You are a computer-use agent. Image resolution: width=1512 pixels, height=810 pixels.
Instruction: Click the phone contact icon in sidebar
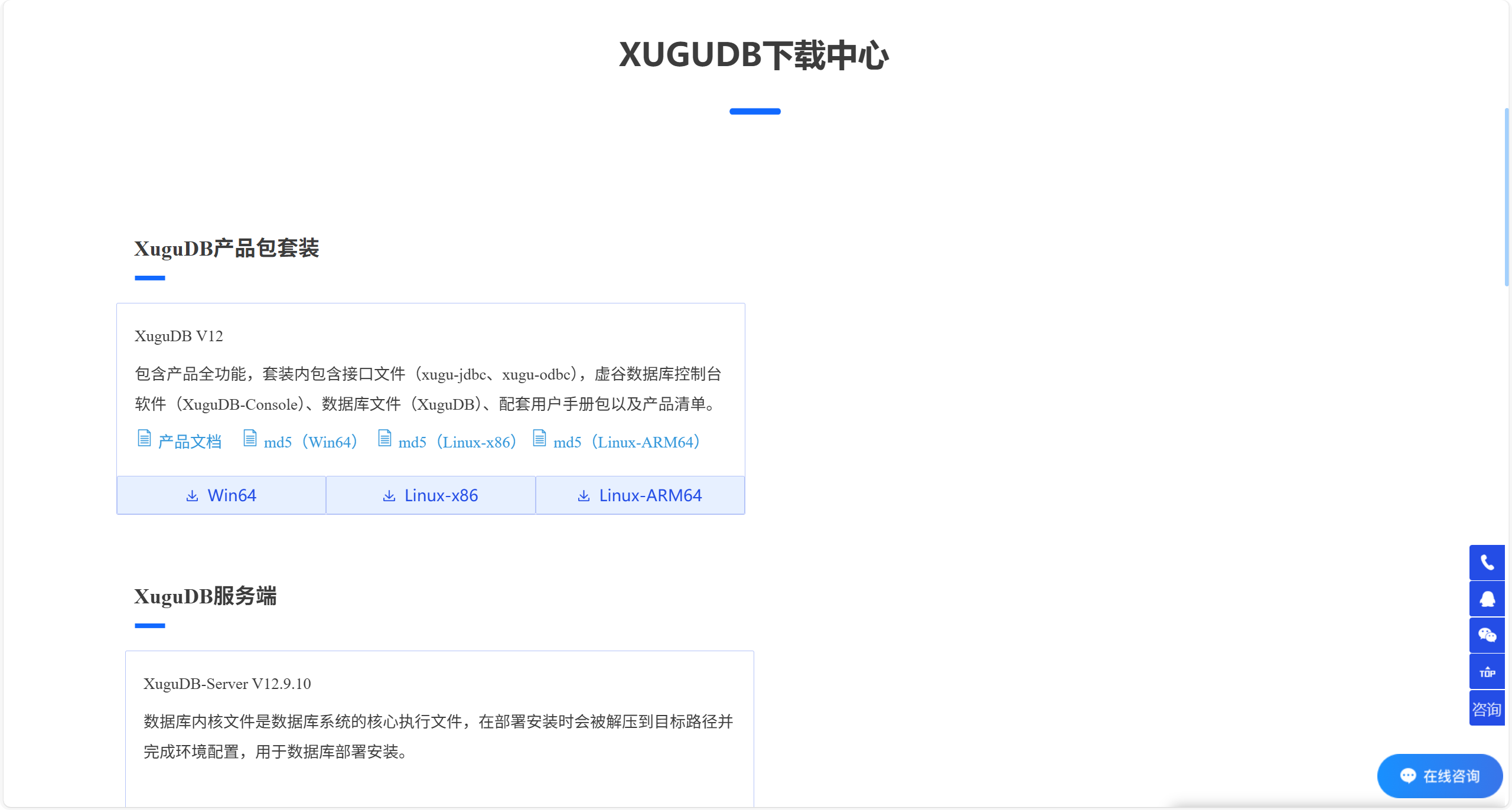[x=1487, y=563]
